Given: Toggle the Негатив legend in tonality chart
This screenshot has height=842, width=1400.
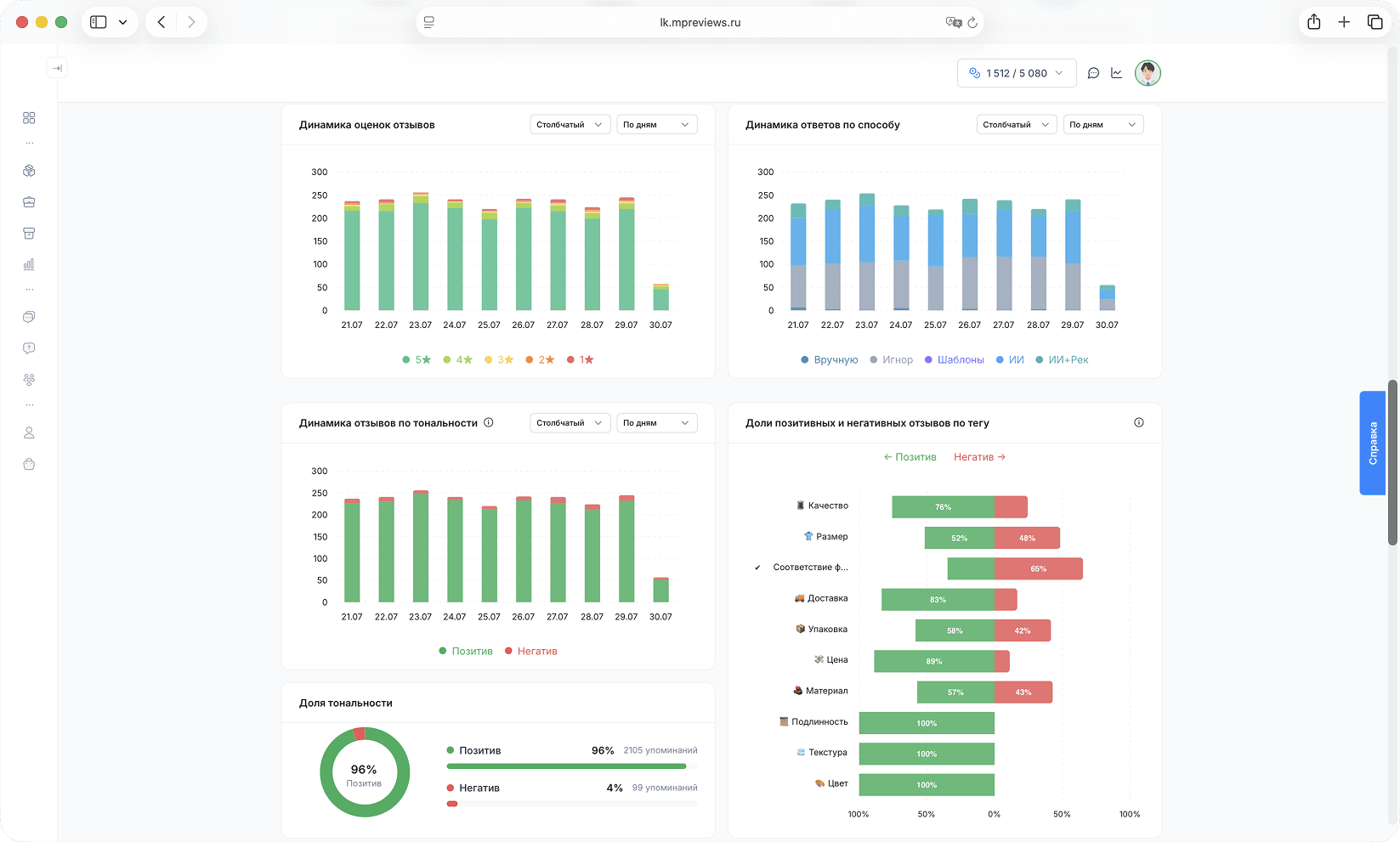Looking at the screenshot, I should (x=531, y=651).
